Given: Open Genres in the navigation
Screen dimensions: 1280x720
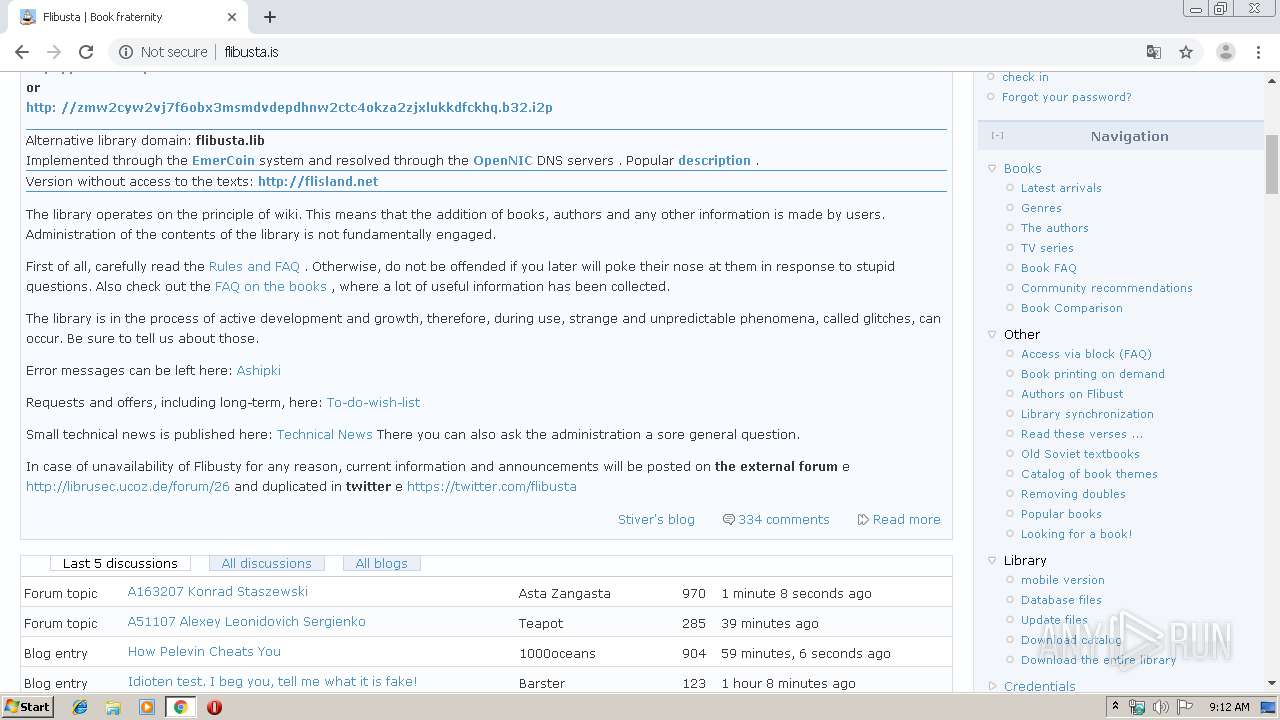Looking at the screenshot, I should pyautogui.click(x=1041, y=208).
